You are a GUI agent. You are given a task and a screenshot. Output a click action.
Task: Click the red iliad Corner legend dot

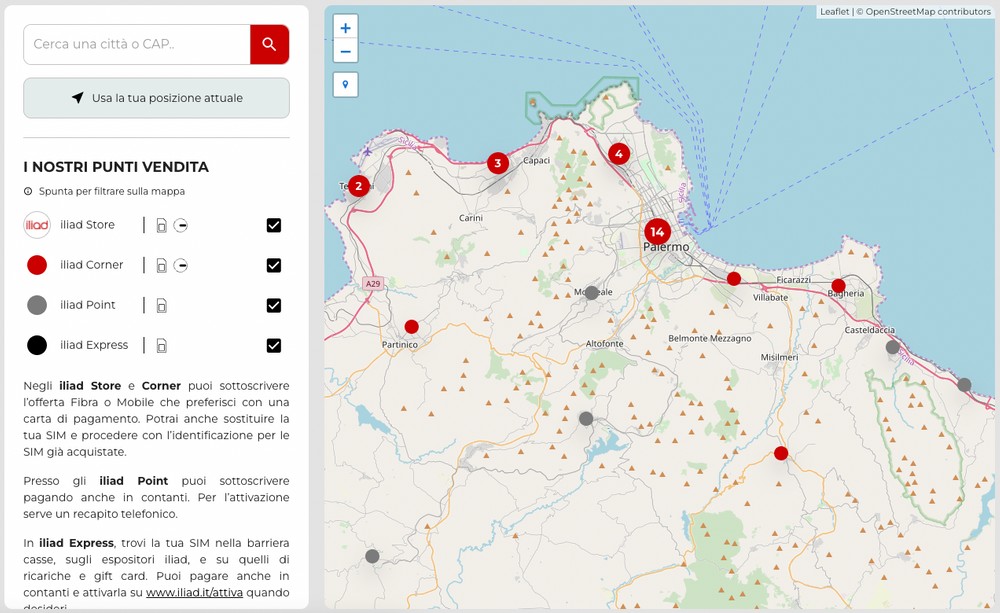pos(37,265)
